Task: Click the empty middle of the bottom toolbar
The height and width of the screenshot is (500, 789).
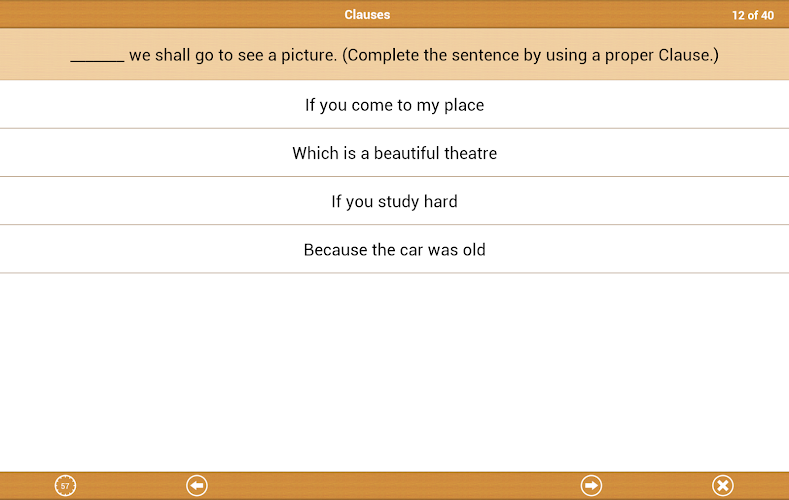Action: [394, 486]
